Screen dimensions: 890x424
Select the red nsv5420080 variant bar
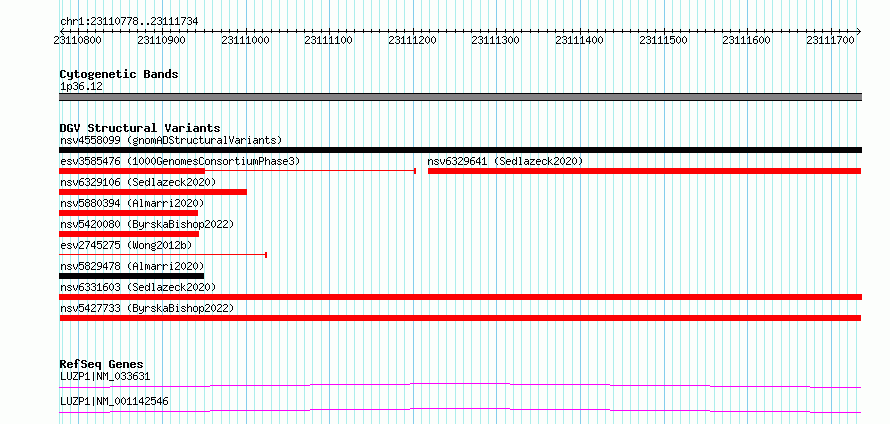pos(129,234)
